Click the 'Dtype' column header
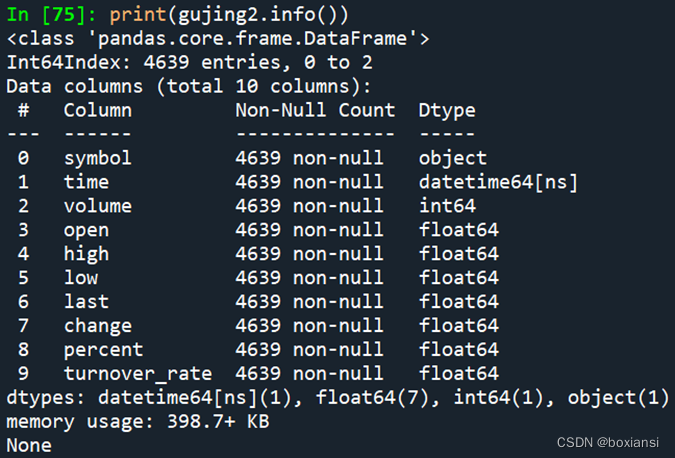 pyautogui.click(x=447, y=110)
